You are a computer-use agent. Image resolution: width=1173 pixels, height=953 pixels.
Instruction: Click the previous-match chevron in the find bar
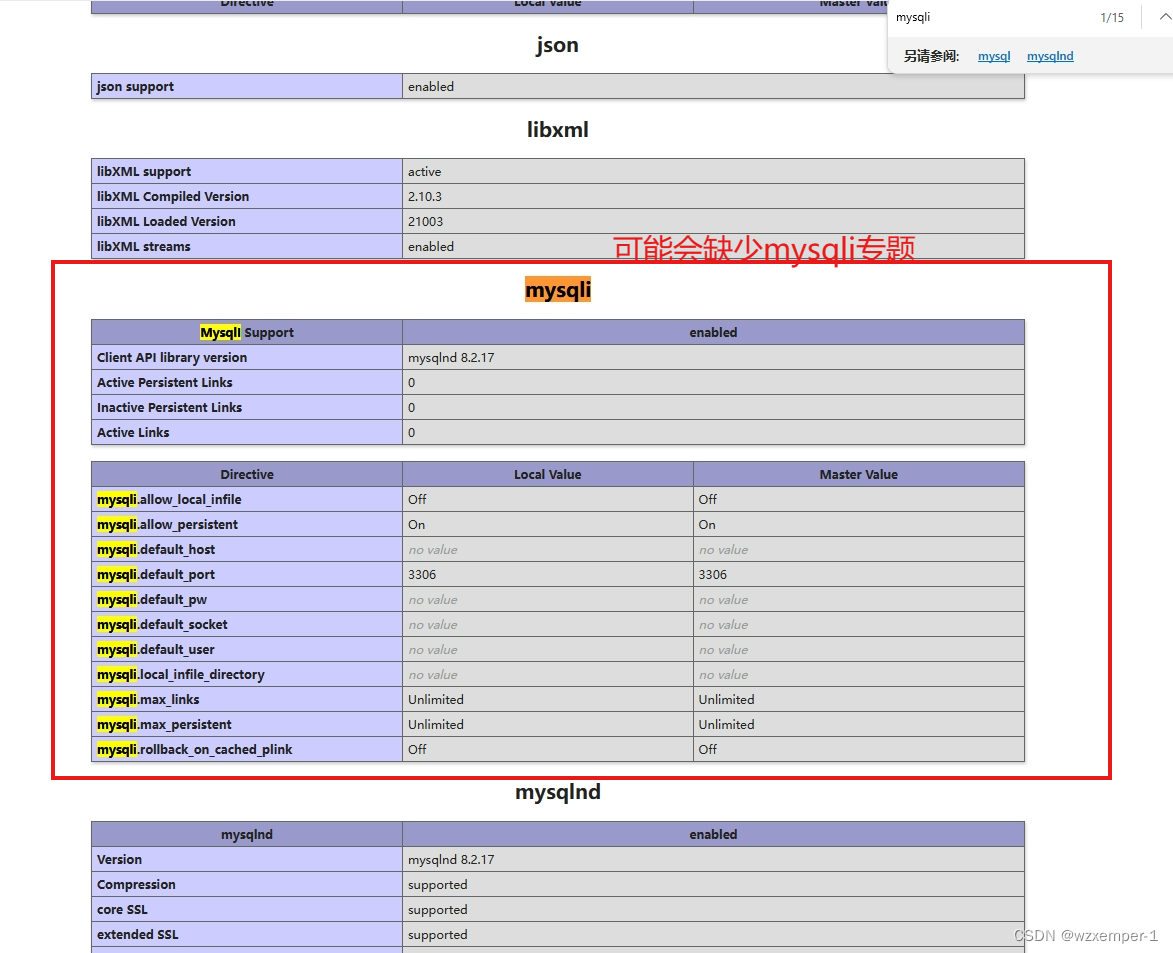1162,17
